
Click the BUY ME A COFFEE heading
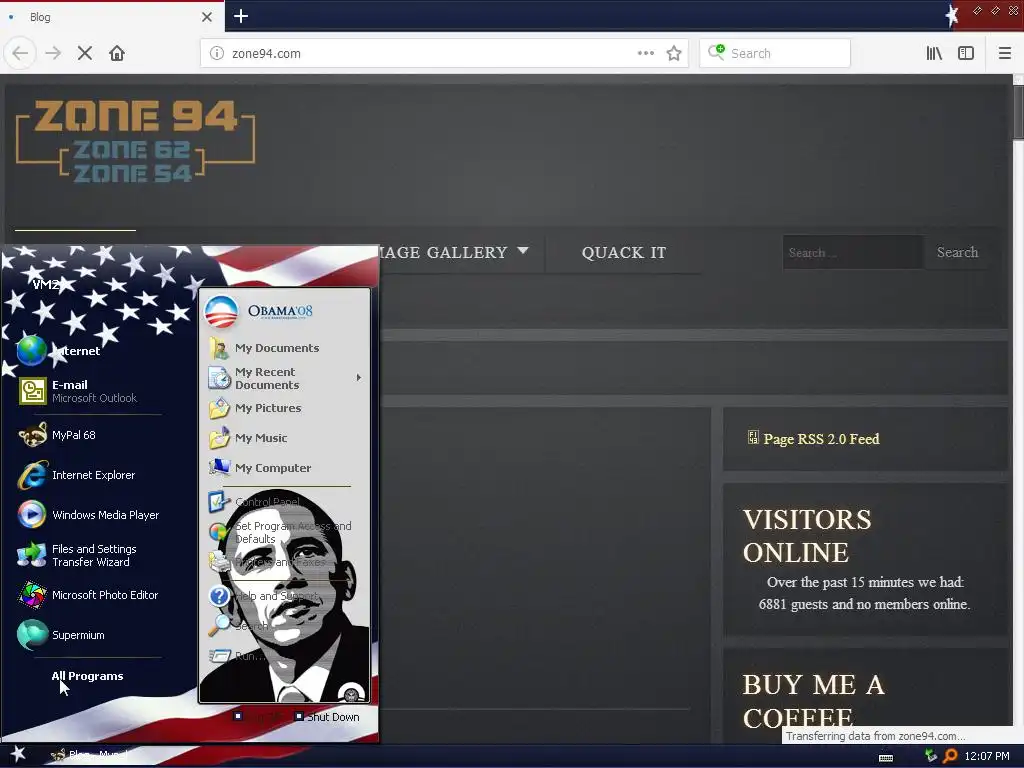point(813,701)
